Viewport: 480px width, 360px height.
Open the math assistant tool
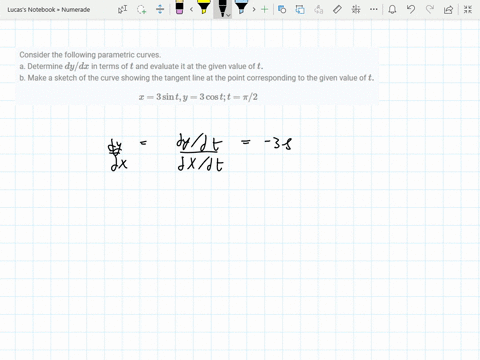coord(356,9)
